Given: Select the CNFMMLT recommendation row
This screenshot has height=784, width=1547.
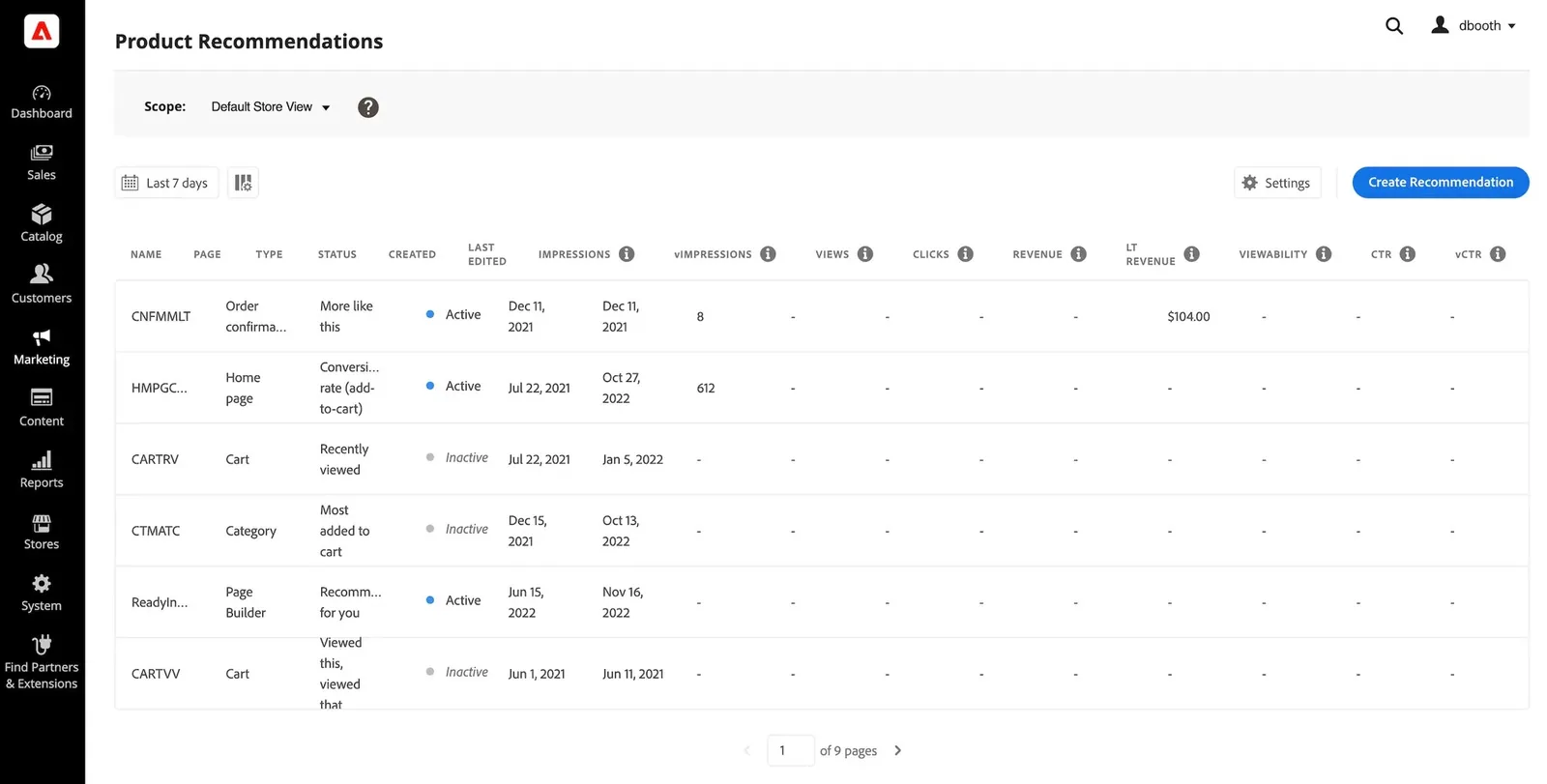Looking at the screenshot, I should coord(161,316).
